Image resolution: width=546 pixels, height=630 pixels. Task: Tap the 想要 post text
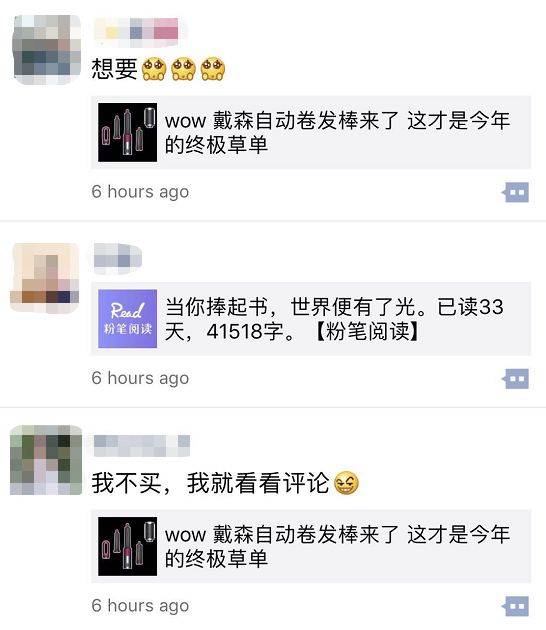coord(115,69)
